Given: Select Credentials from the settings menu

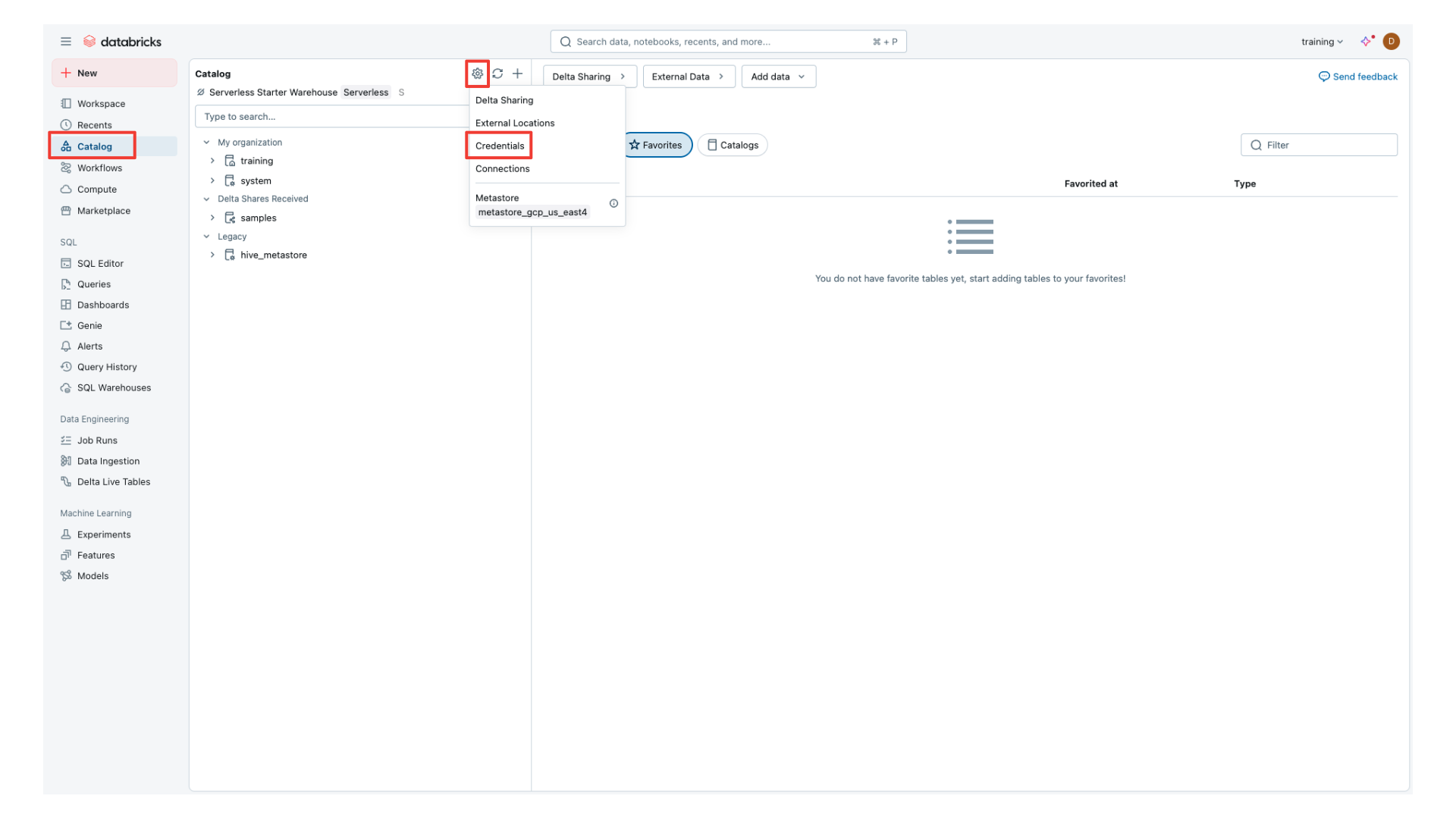Looking at the screenshot, I should [500, 146].
